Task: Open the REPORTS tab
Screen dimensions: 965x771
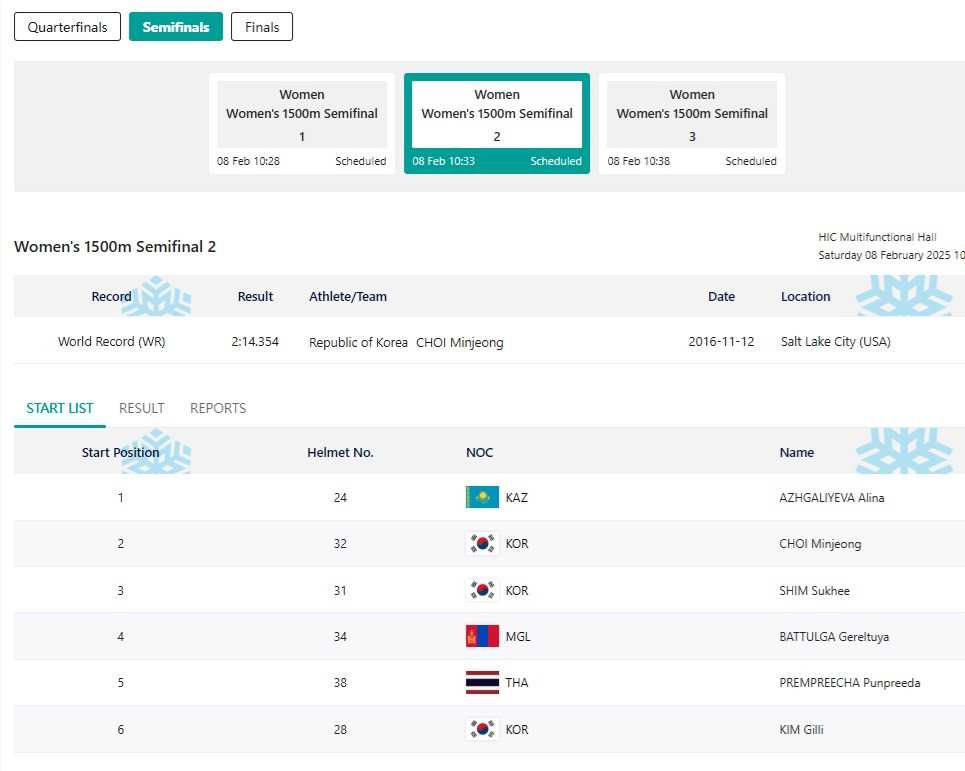Action: 218,408
